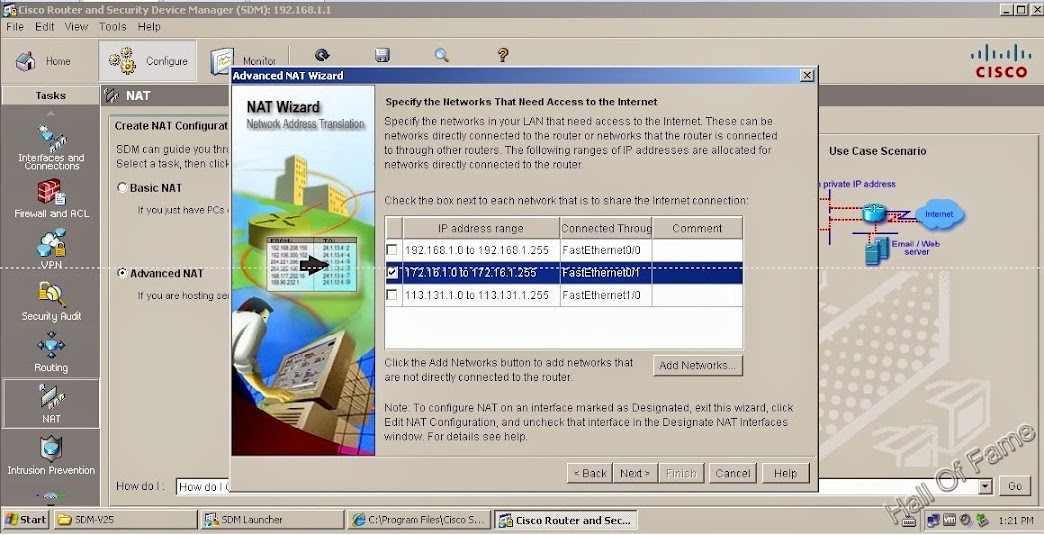Expand the How do I dropdown arrow
The height and width of the screenshot is (535, 1044).
985,487
